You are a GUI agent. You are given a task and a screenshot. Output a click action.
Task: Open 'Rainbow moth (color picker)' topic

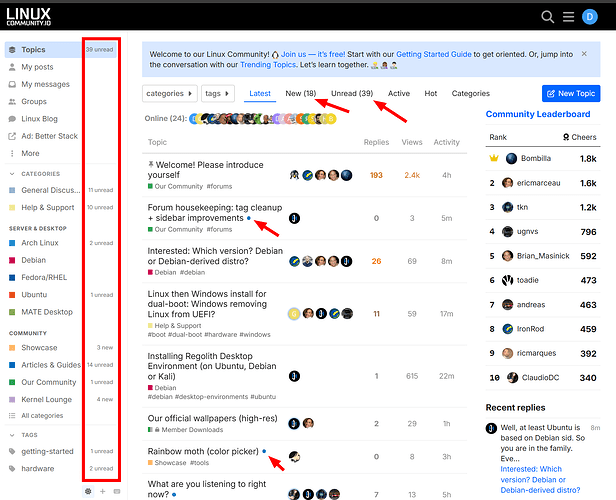[x=203, y=451]
